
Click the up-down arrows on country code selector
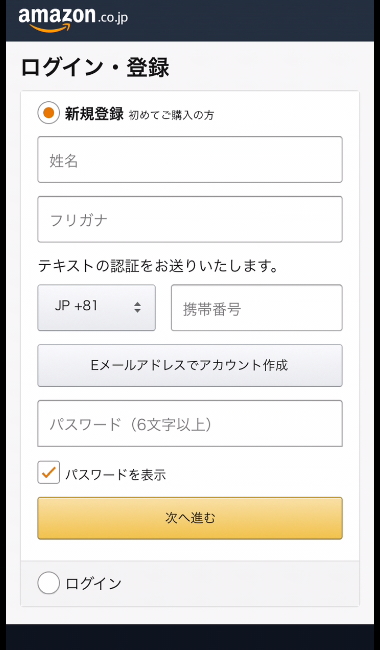pyautogui.click(x=137, y=308)
